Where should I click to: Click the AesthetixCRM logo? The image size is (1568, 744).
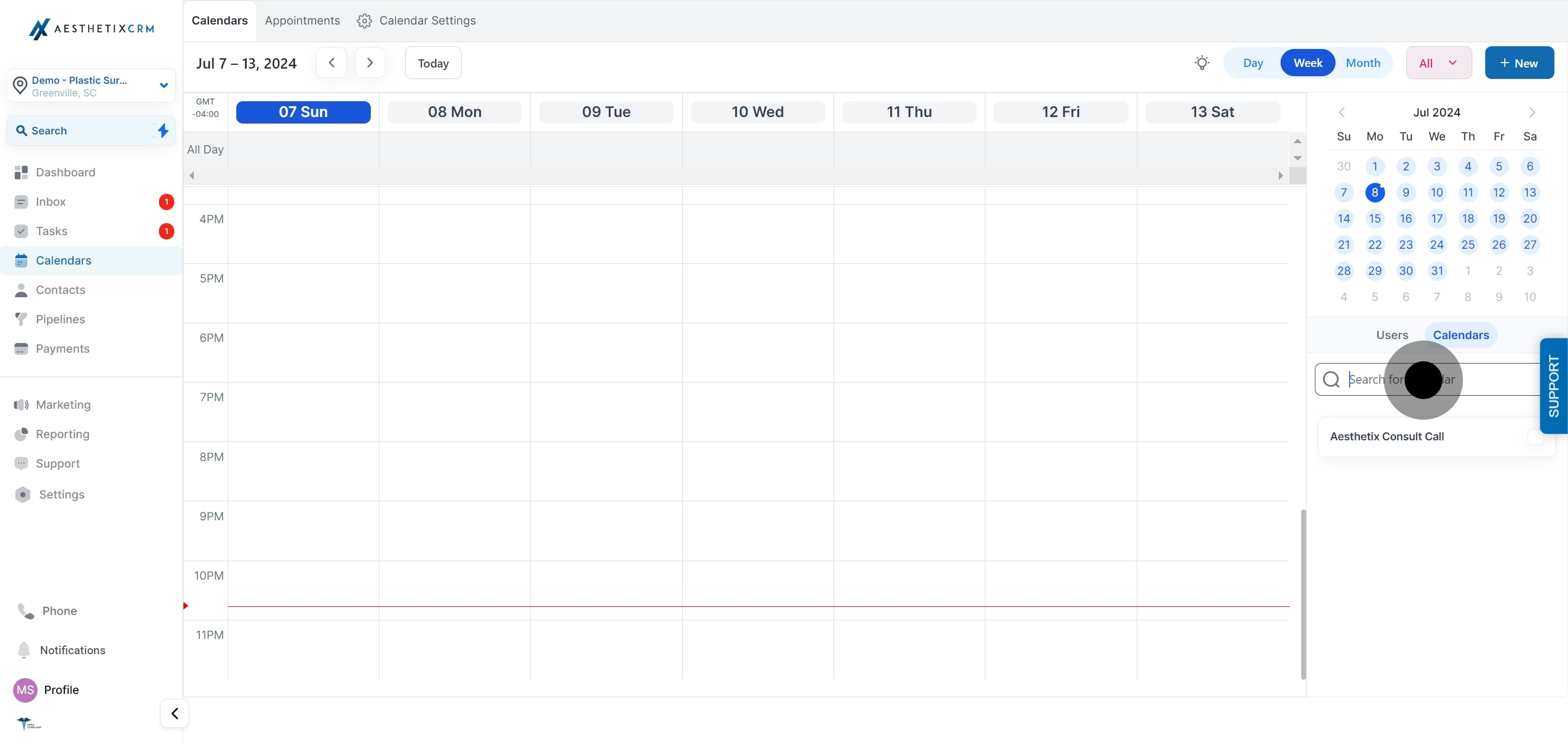[x=91, y=29]
